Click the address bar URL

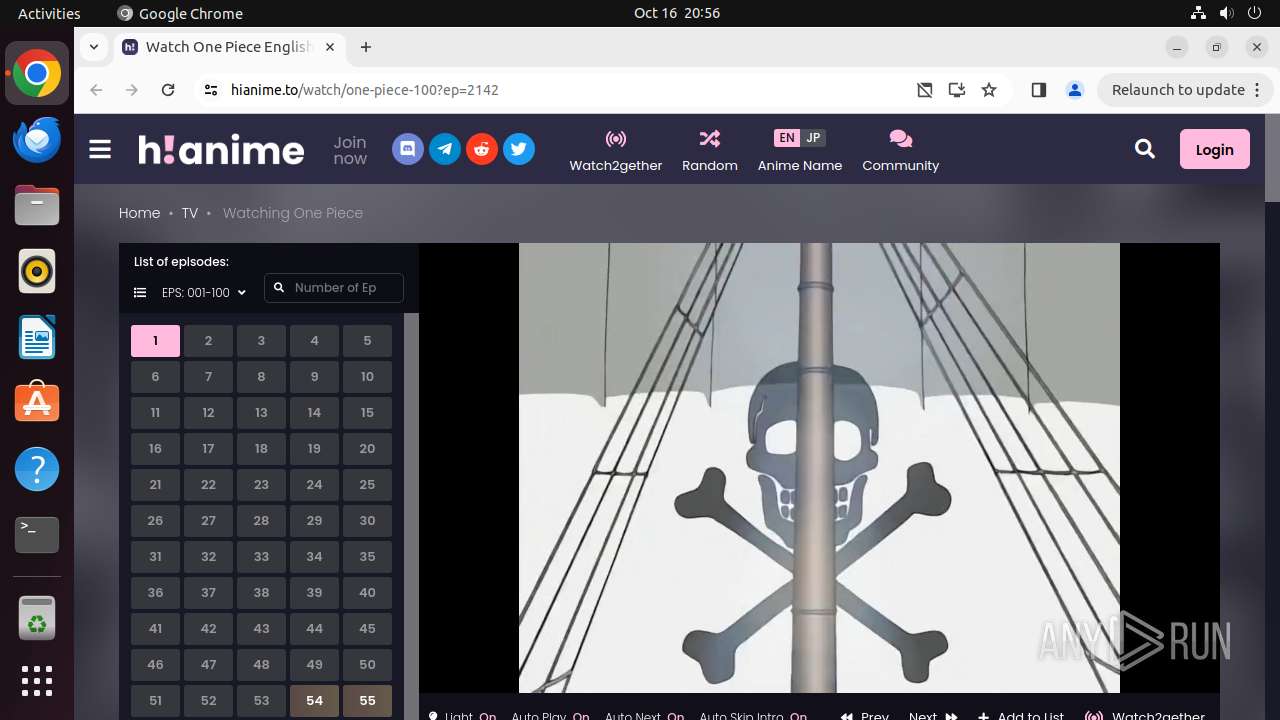tap(364, 90)
